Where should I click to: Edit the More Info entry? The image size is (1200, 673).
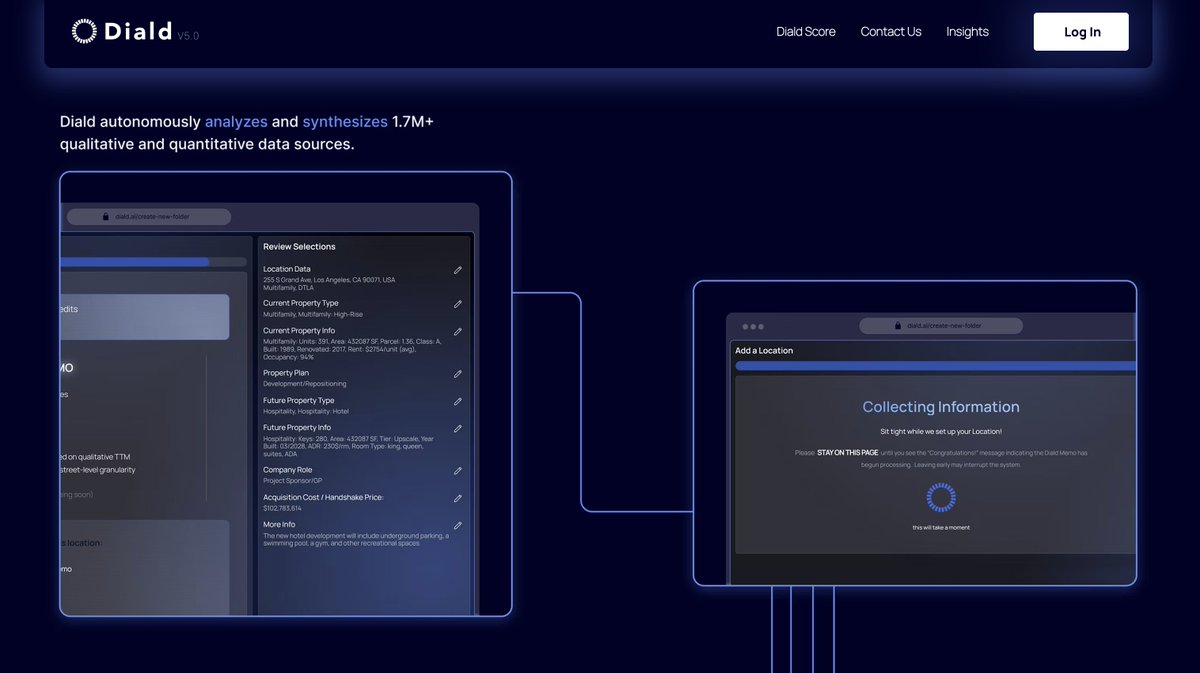pos(458,525)
